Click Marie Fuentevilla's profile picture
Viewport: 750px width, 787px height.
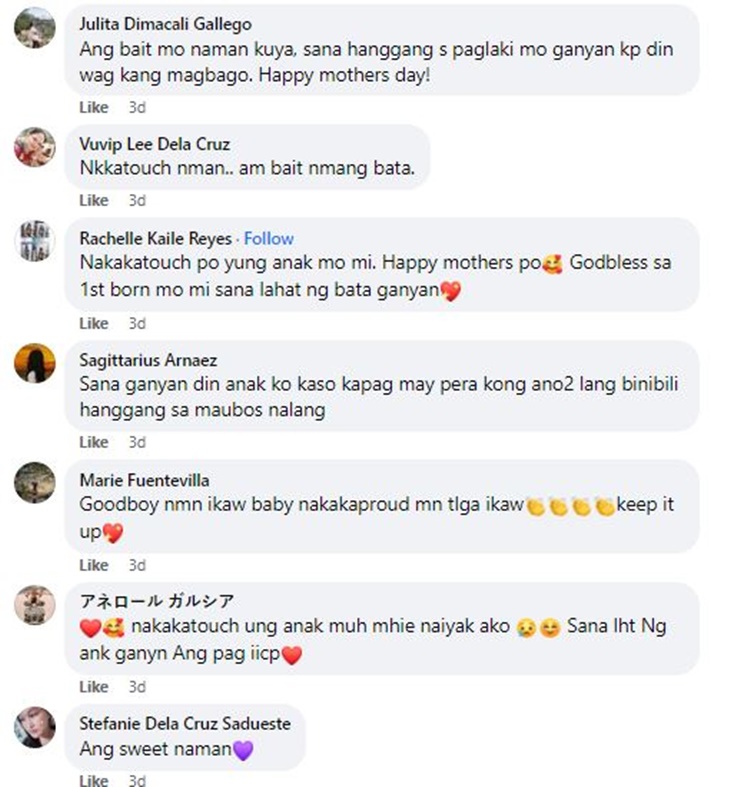click(35, 483)
